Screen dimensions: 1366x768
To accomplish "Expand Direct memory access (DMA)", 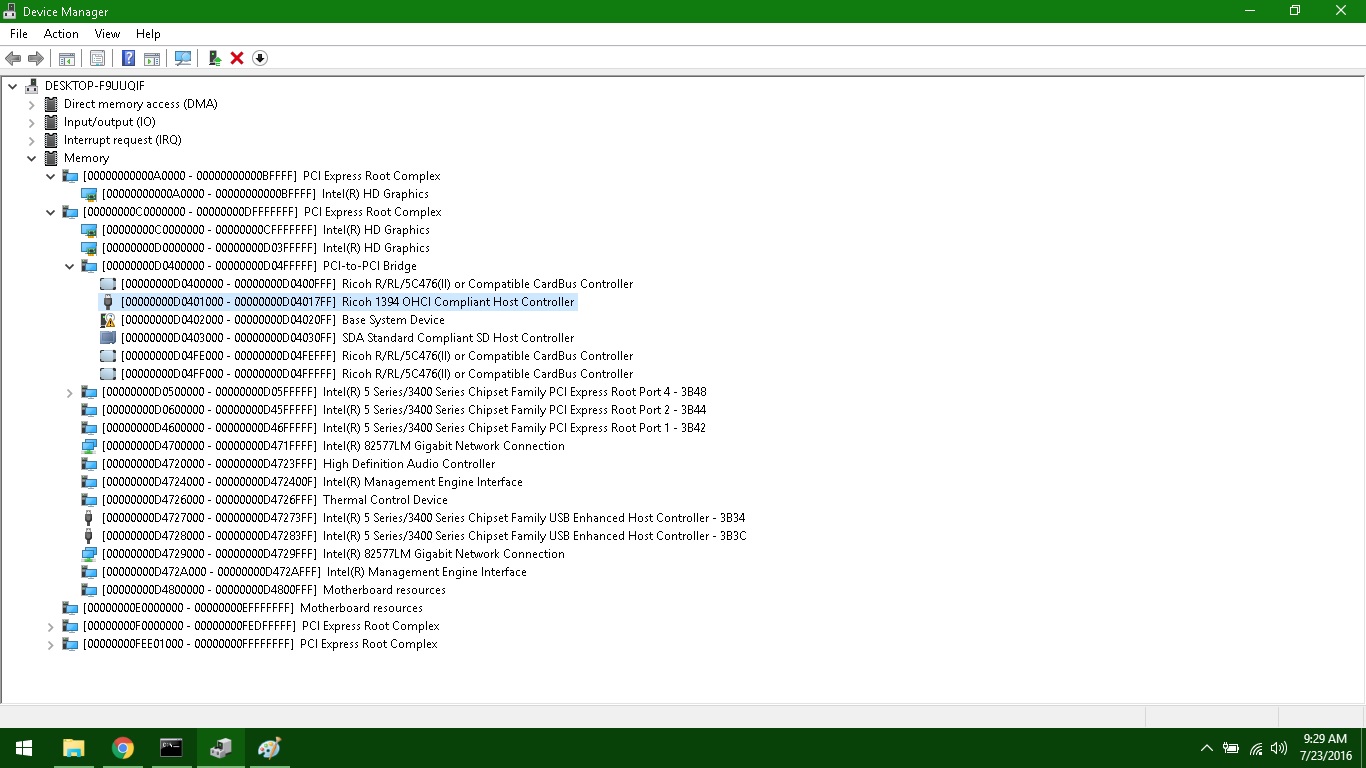I will (x=32, y=104).
